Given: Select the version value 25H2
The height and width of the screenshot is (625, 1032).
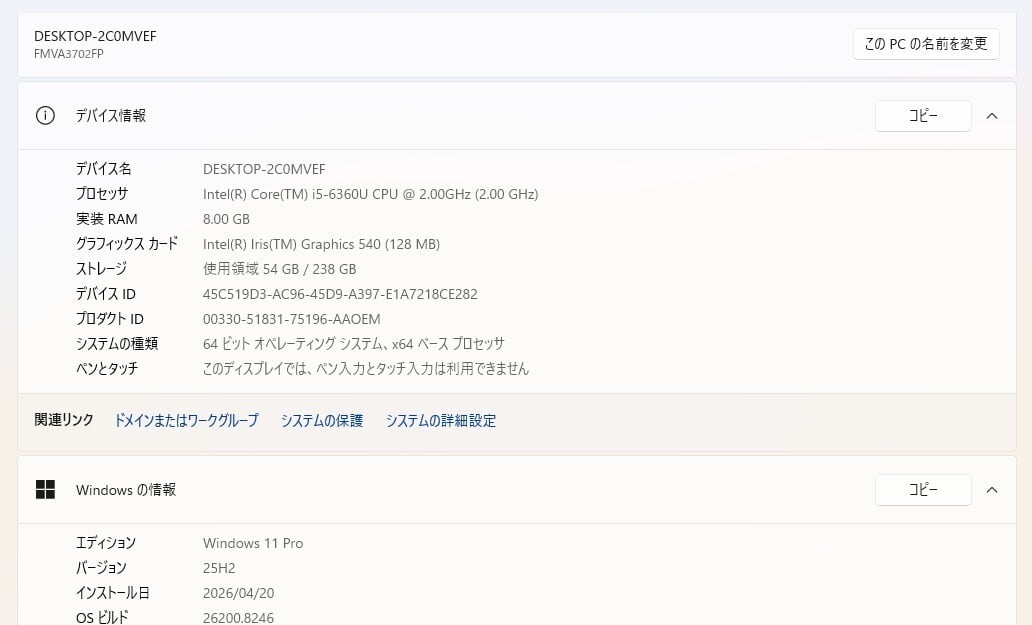Looking at the screenshot, I should 219,568.
